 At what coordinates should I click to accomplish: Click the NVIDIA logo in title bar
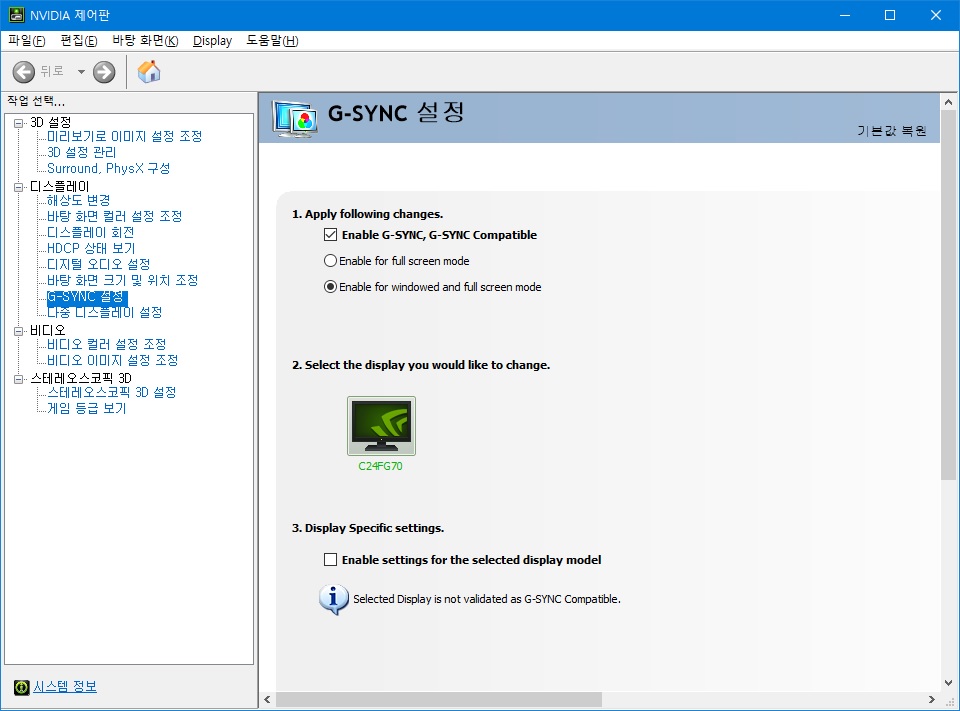pyautogui.click(x=16, y=15)
